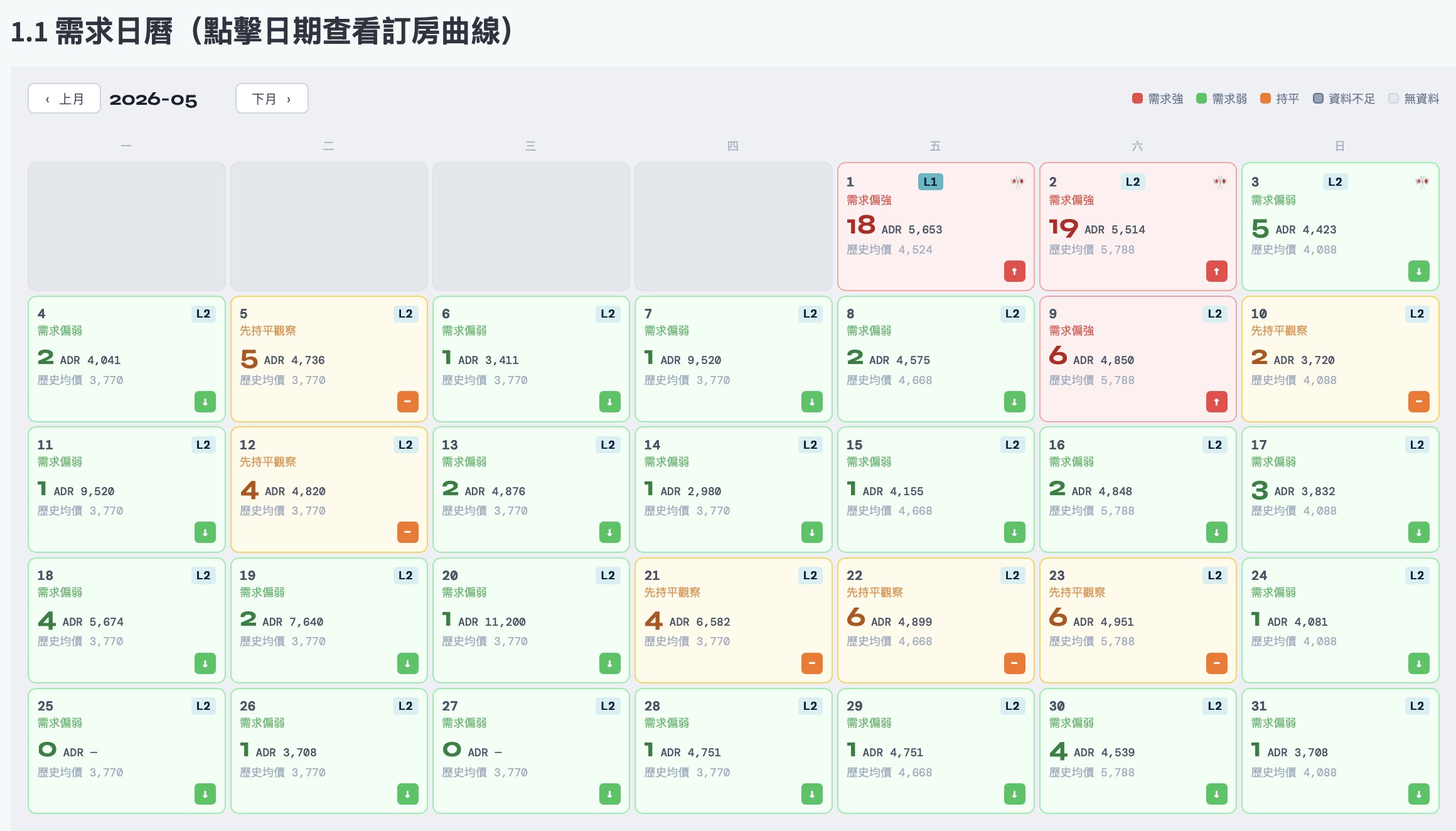Click the orange flat icon on day 22
1456x831 pixels.
pos(1014,663)
